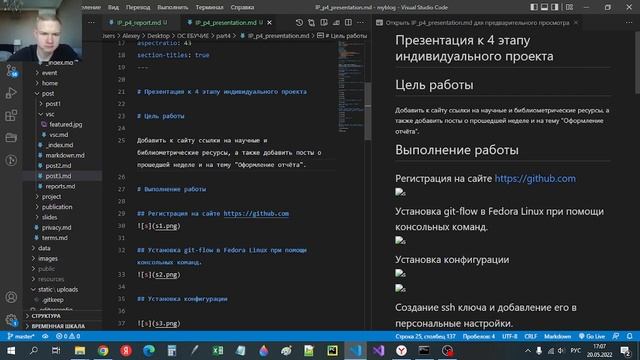The height and width of the screenshot is (360, 640).
Task: Toggle secondary sidebar layout icon
Action: click(555, 7)
